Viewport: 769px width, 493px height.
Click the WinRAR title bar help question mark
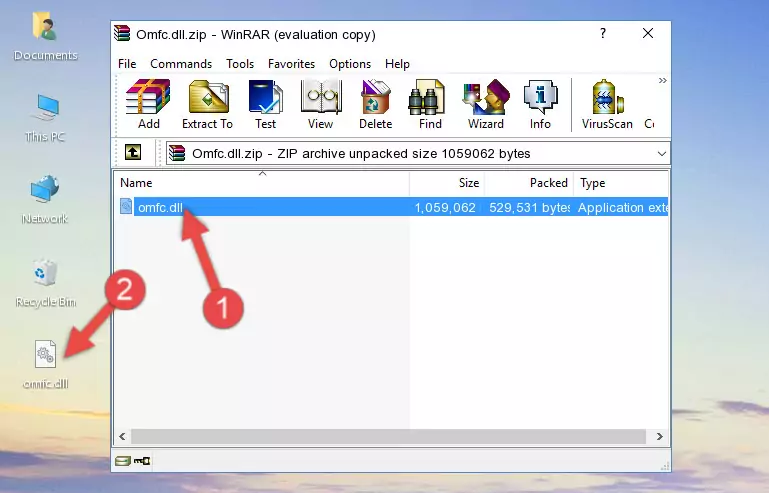click(x=603, y=33)
